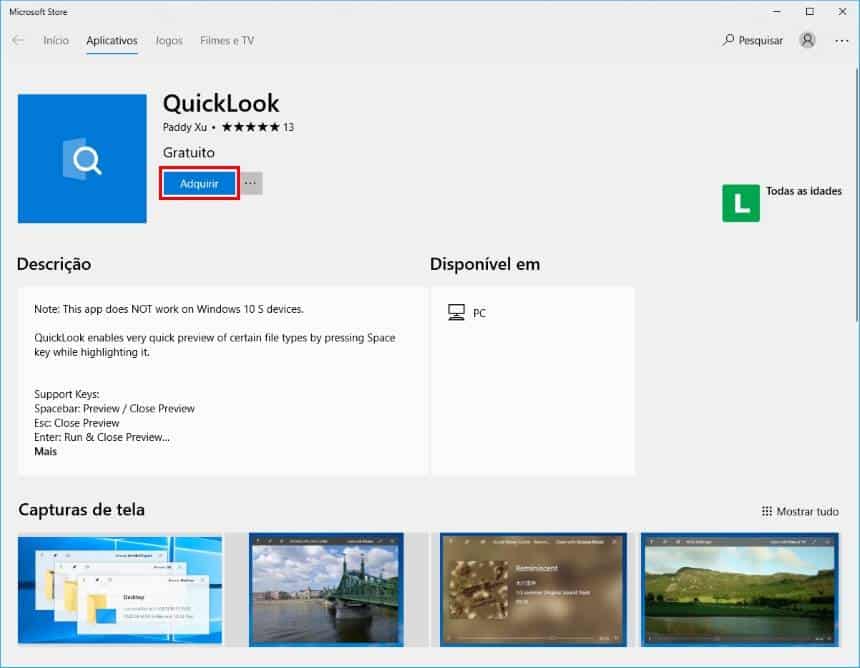
Task: Click the five-star rating with 13 reviews
Action: [x=258, y=127]
